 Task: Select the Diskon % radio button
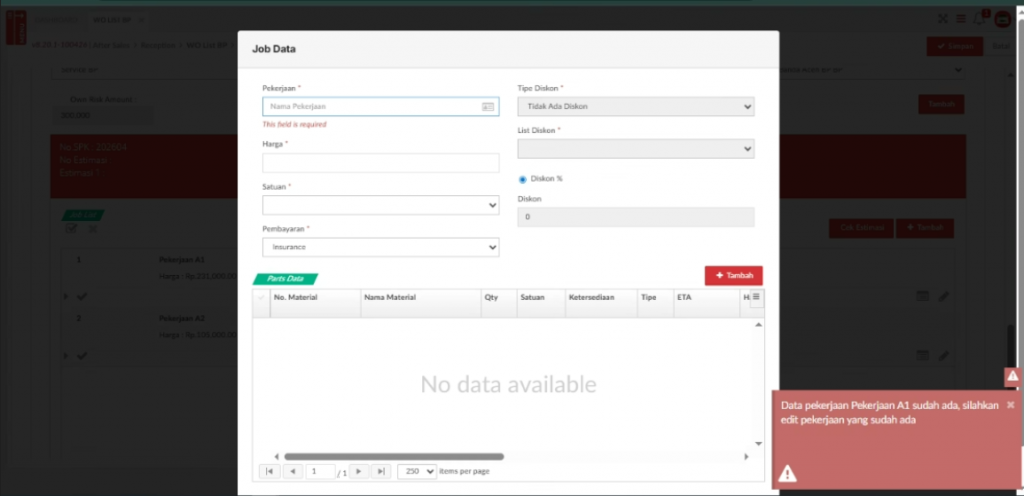(523, 179)
